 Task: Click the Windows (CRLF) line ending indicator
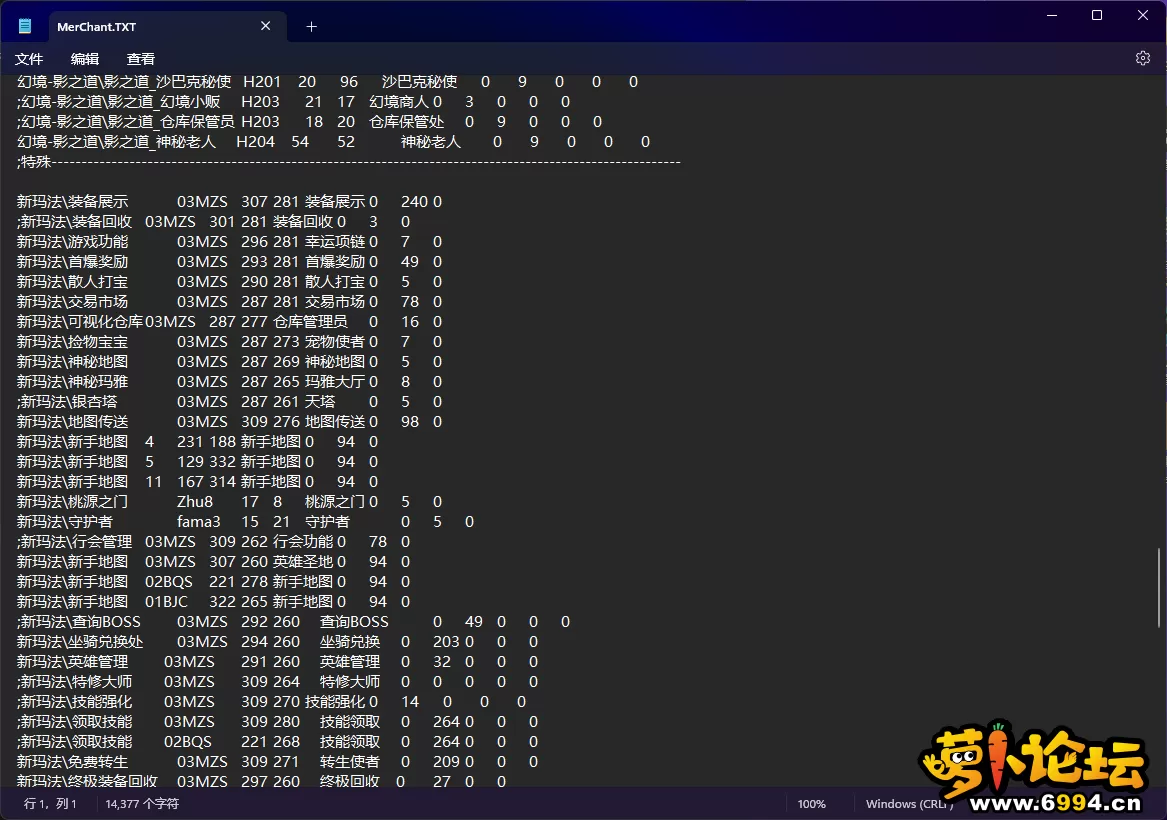pyautogui.click(x=904, y=804)
